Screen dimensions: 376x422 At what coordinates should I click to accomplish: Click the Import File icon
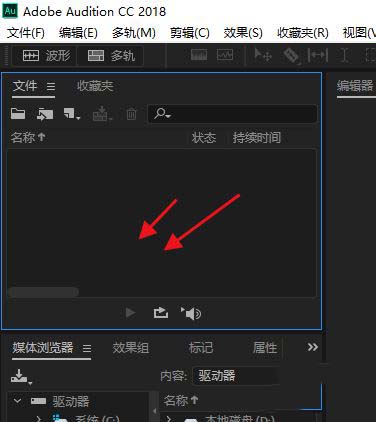coord(45,114)
